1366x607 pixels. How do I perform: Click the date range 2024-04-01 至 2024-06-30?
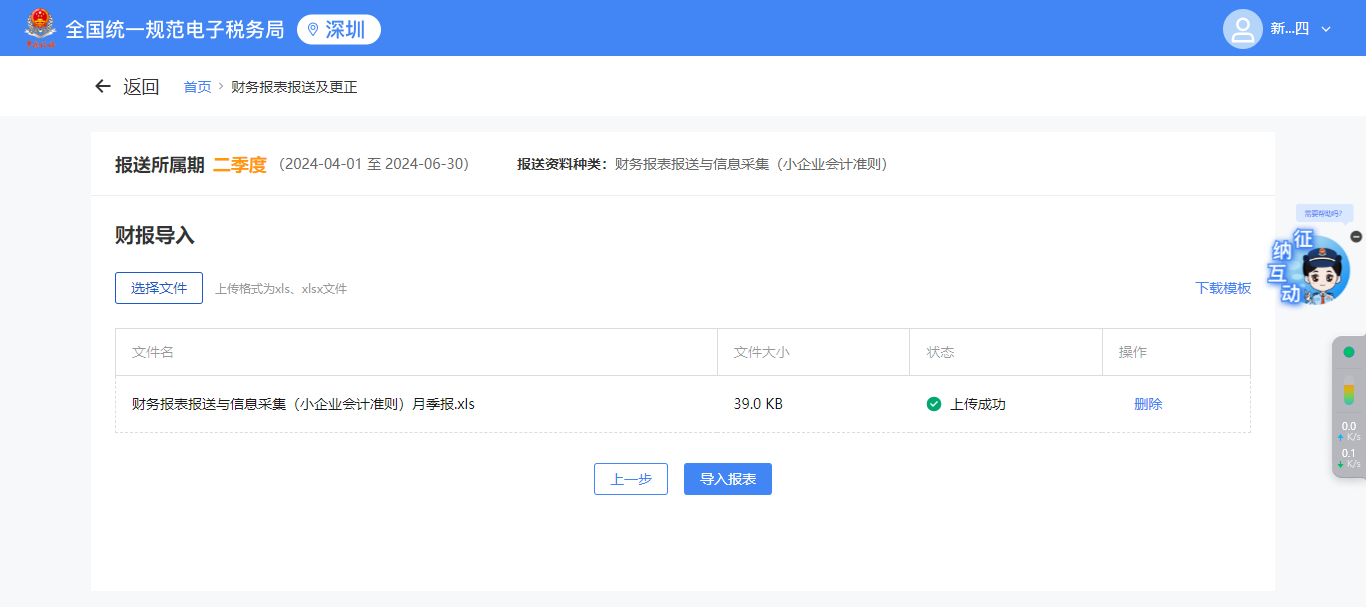[375, 164]
